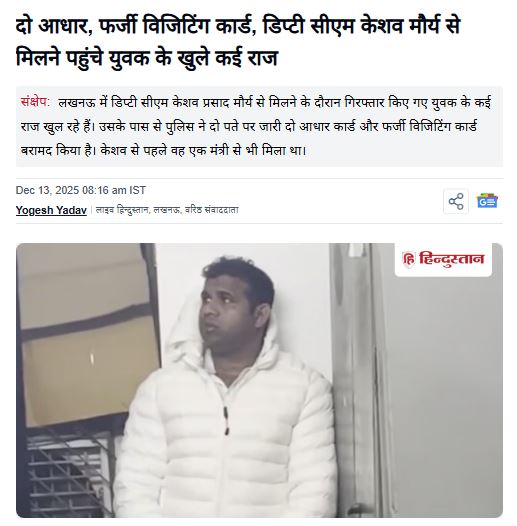The width and height of the screenshot is (517, 526).
Task: Open the article photo of man
Action: coord(259,380)
